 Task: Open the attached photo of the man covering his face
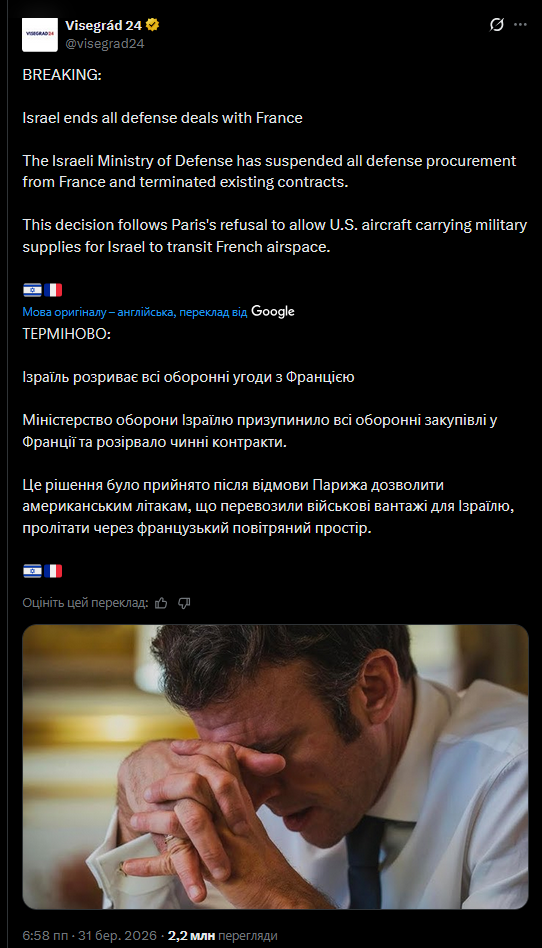click(x=275, y=767)
